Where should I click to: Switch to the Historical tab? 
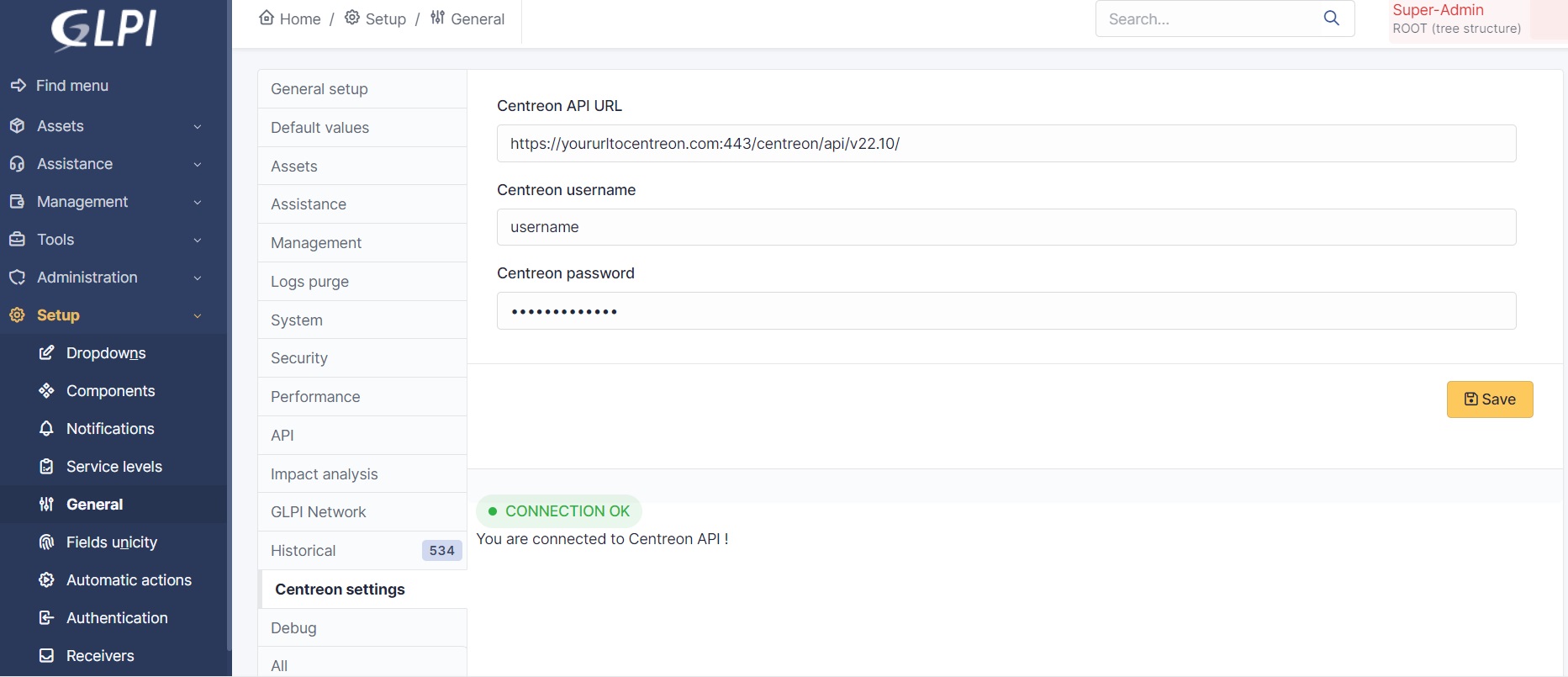click(x=304, y=551)
